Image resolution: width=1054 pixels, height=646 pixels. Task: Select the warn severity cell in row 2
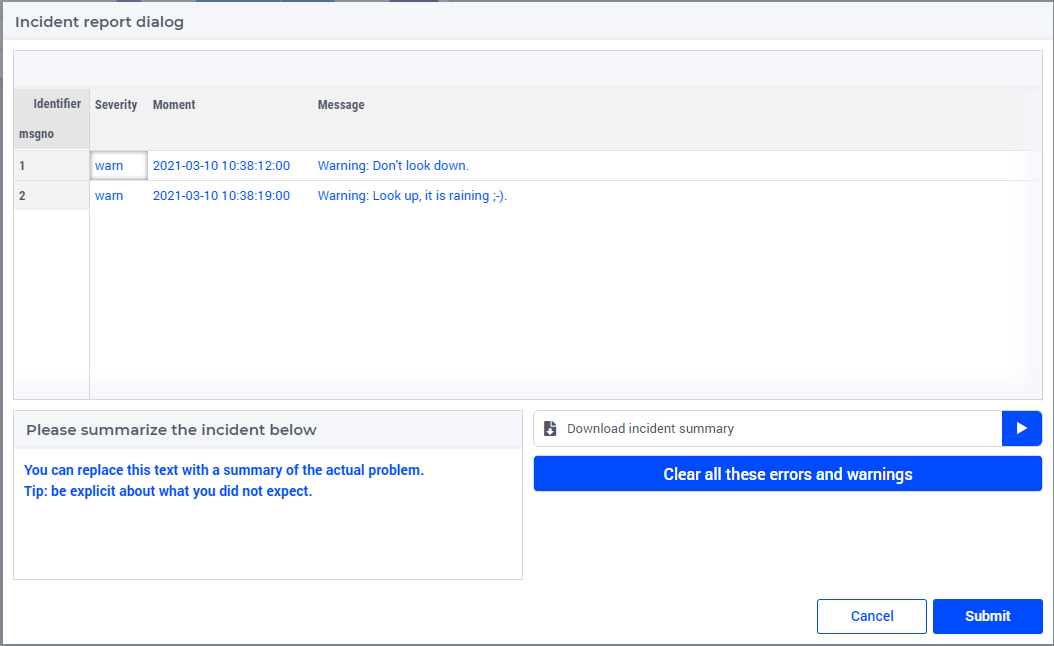click(x=118, y=196)
